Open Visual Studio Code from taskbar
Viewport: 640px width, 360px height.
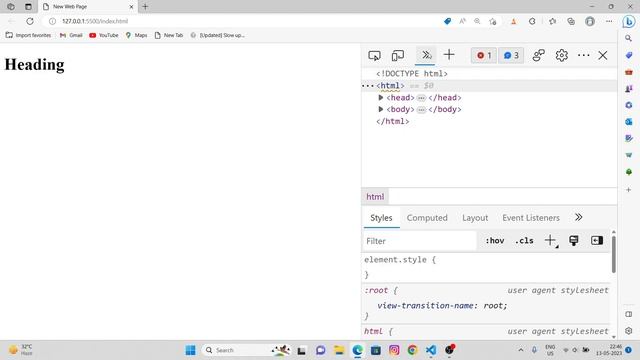pos(431,350)
